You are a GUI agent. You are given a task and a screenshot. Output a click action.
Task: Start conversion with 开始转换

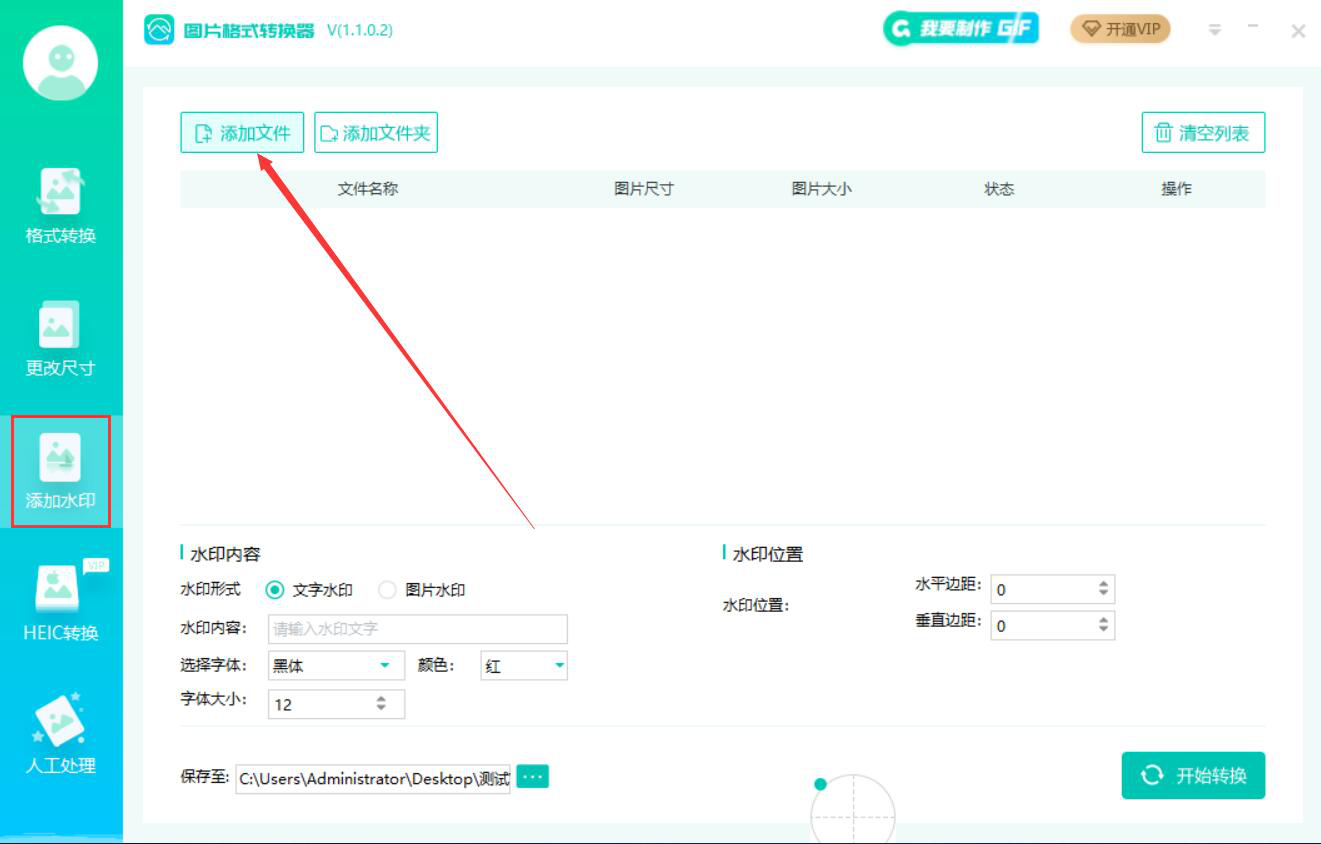1193,775
